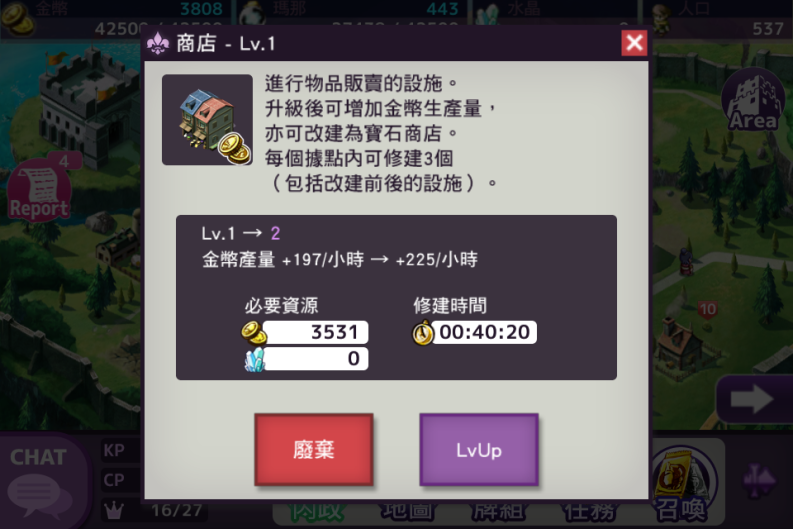Select the 任務 bottom tab

click(x=590, y=512)
